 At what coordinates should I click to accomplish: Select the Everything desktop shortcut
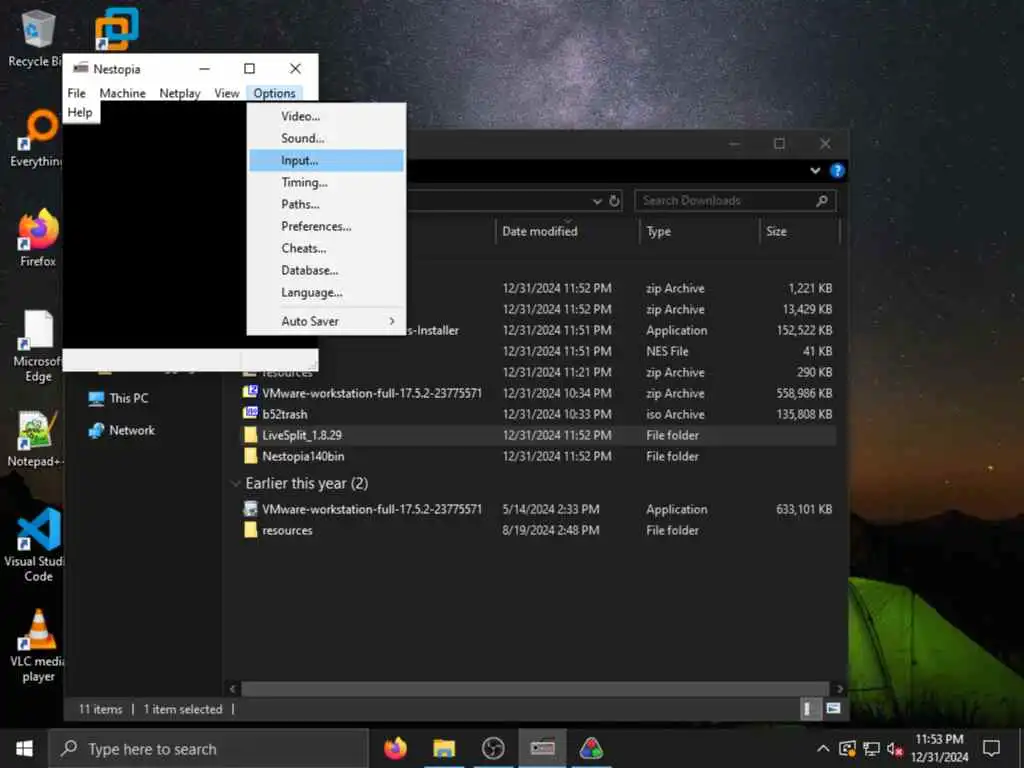point(36,139)
